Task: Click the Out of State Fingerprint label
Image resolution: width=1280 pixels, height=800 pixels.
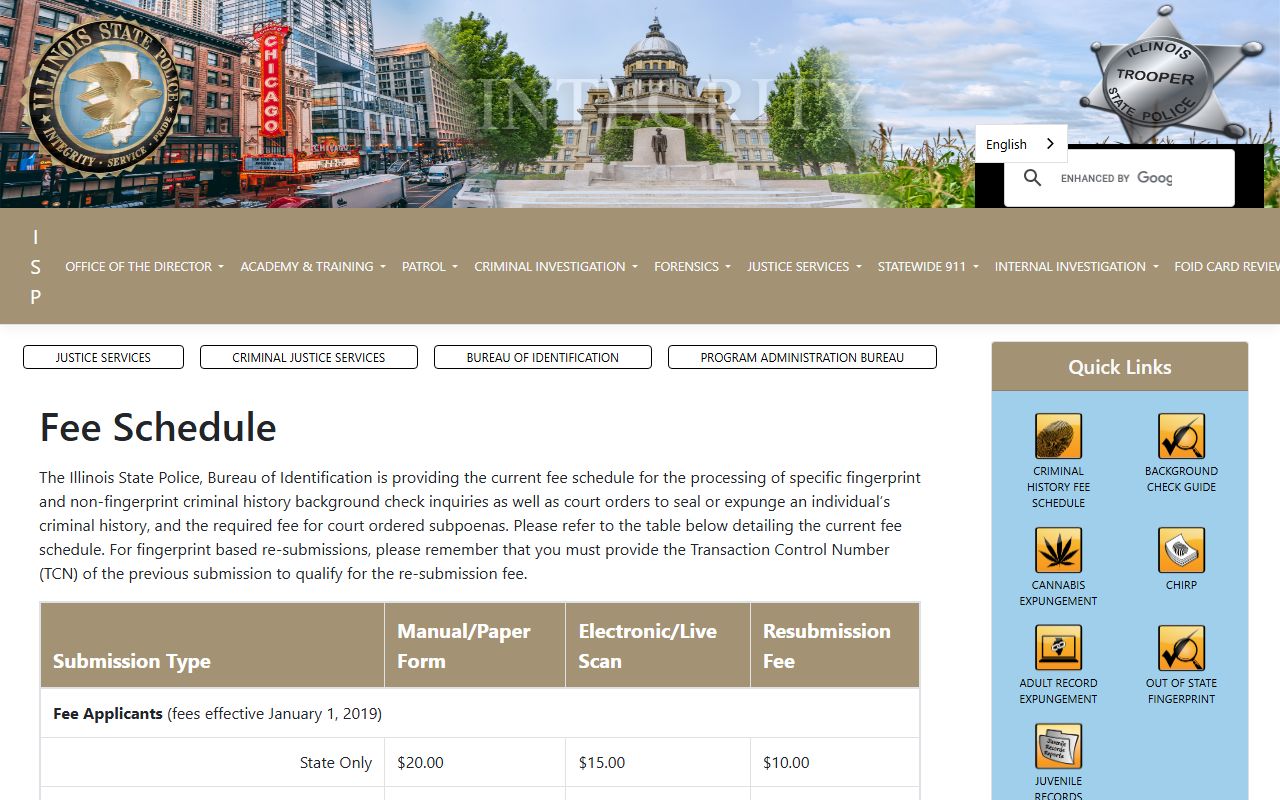Action: coord(1181,691)
